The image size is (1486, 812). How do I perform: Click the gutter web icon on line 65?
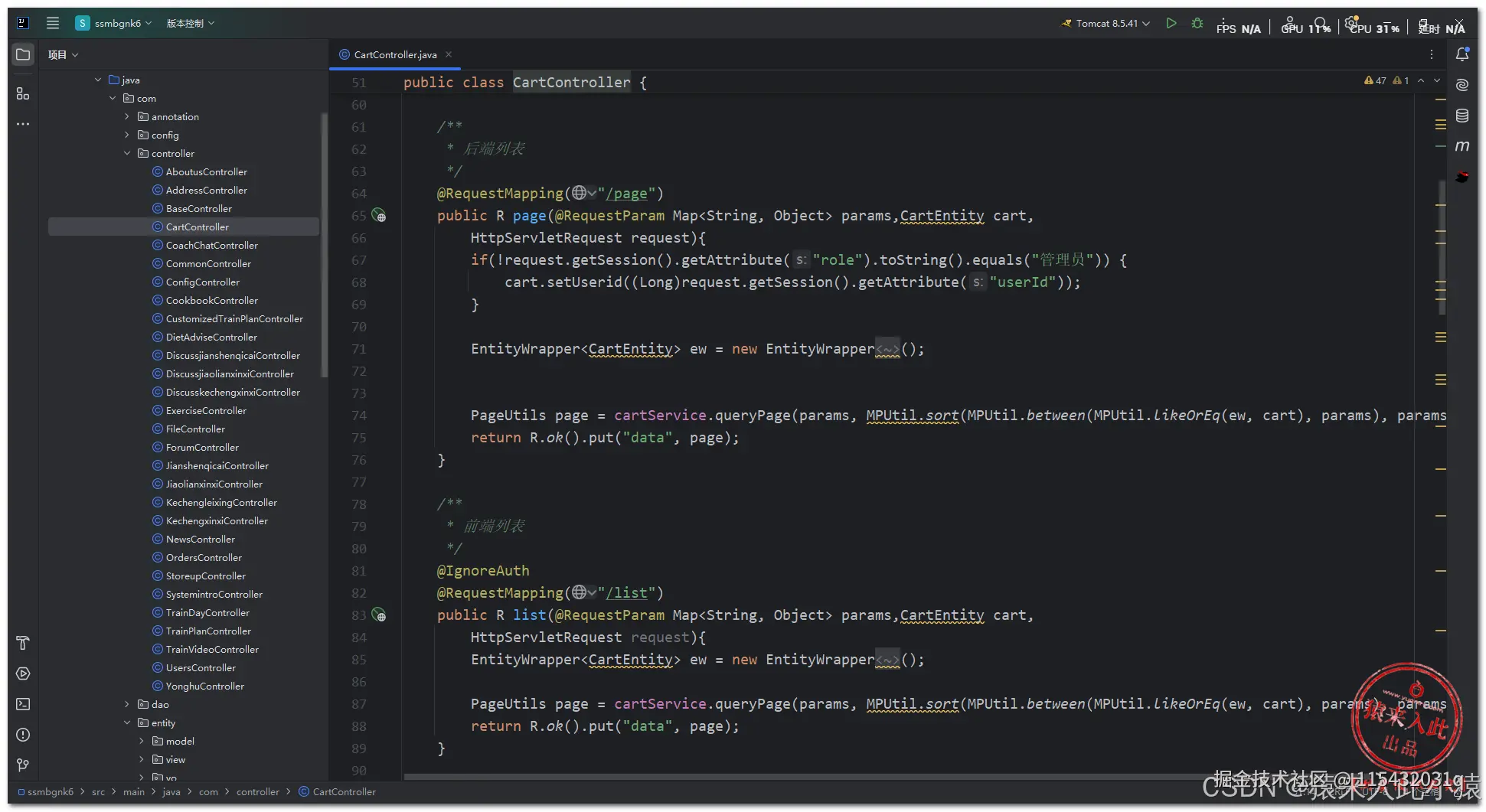[x=379, y=216]
